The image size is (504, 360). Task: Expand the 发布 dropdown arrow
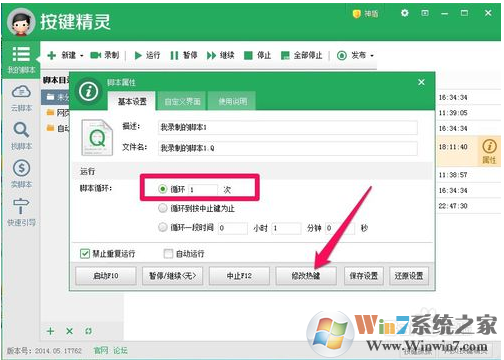point(372,56)
